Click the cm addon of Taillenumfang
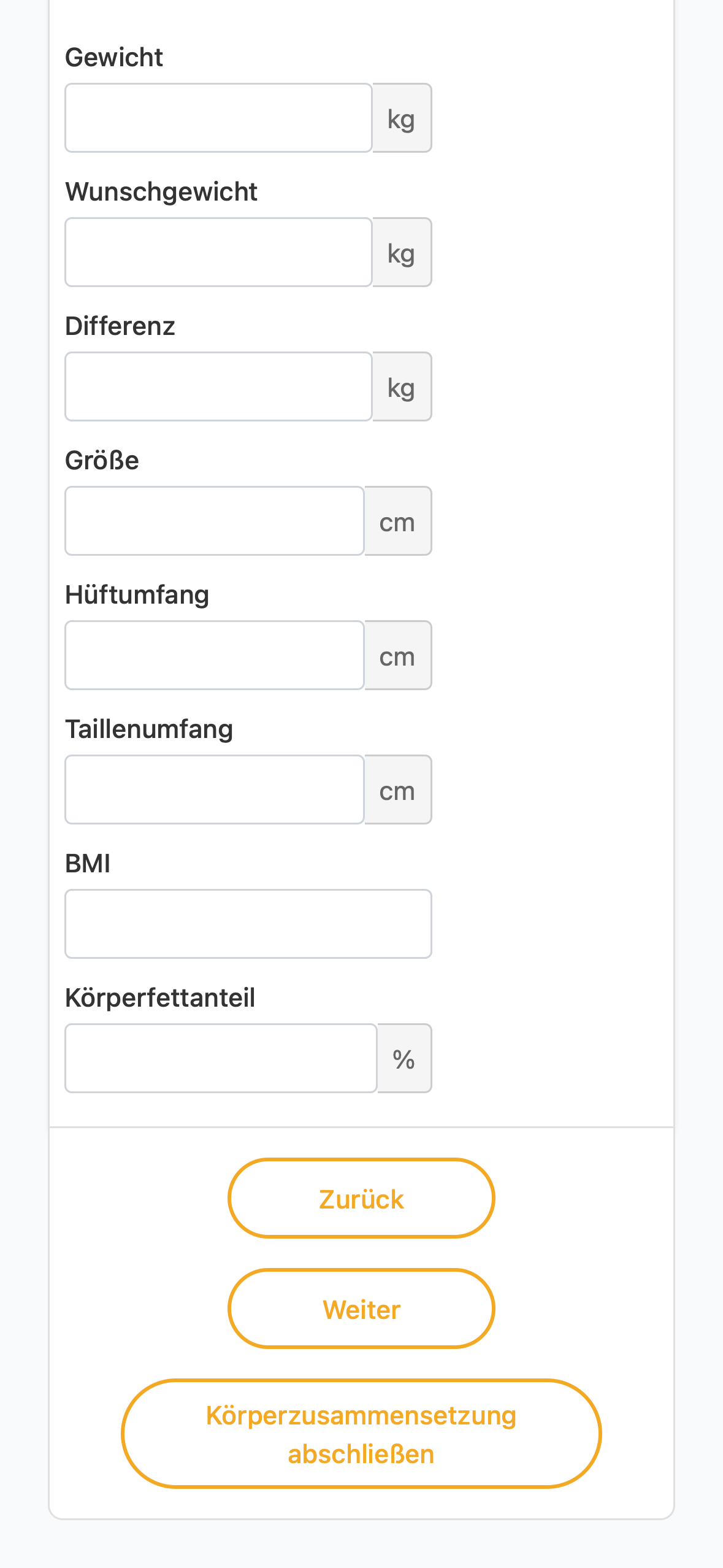The image size is (723, 1568). coord(398,790)
